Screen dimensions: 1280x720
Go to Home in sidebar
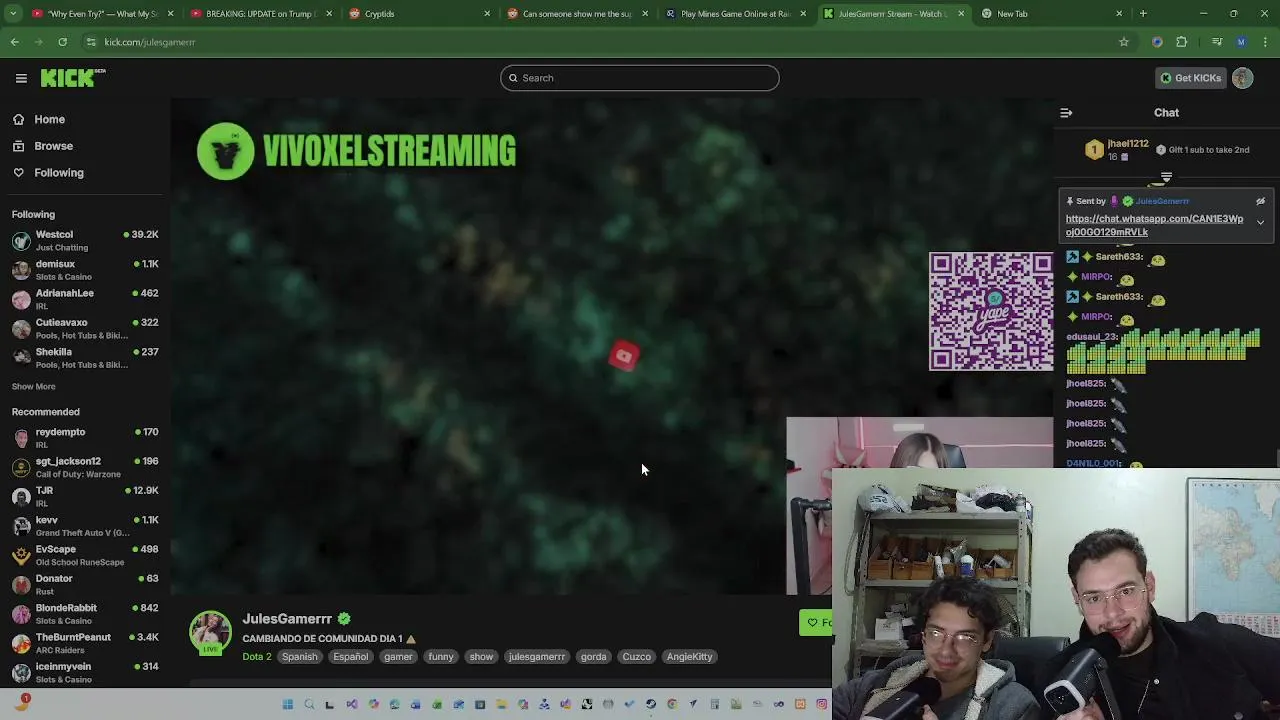[49, 119]
